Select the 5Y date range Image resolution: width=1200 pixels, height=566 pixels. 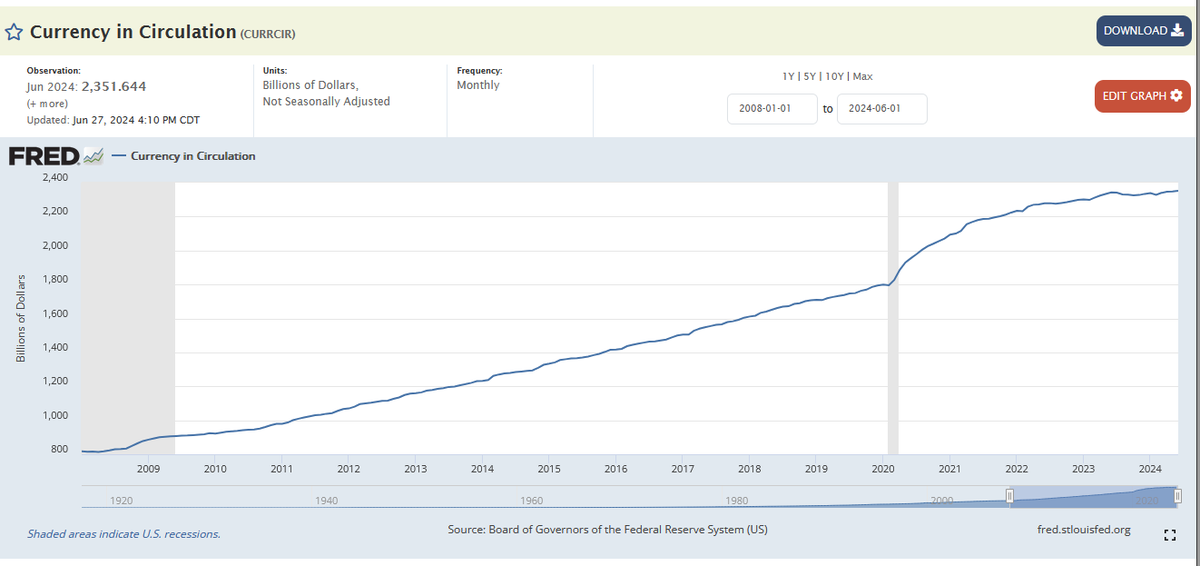pos(811,77)
